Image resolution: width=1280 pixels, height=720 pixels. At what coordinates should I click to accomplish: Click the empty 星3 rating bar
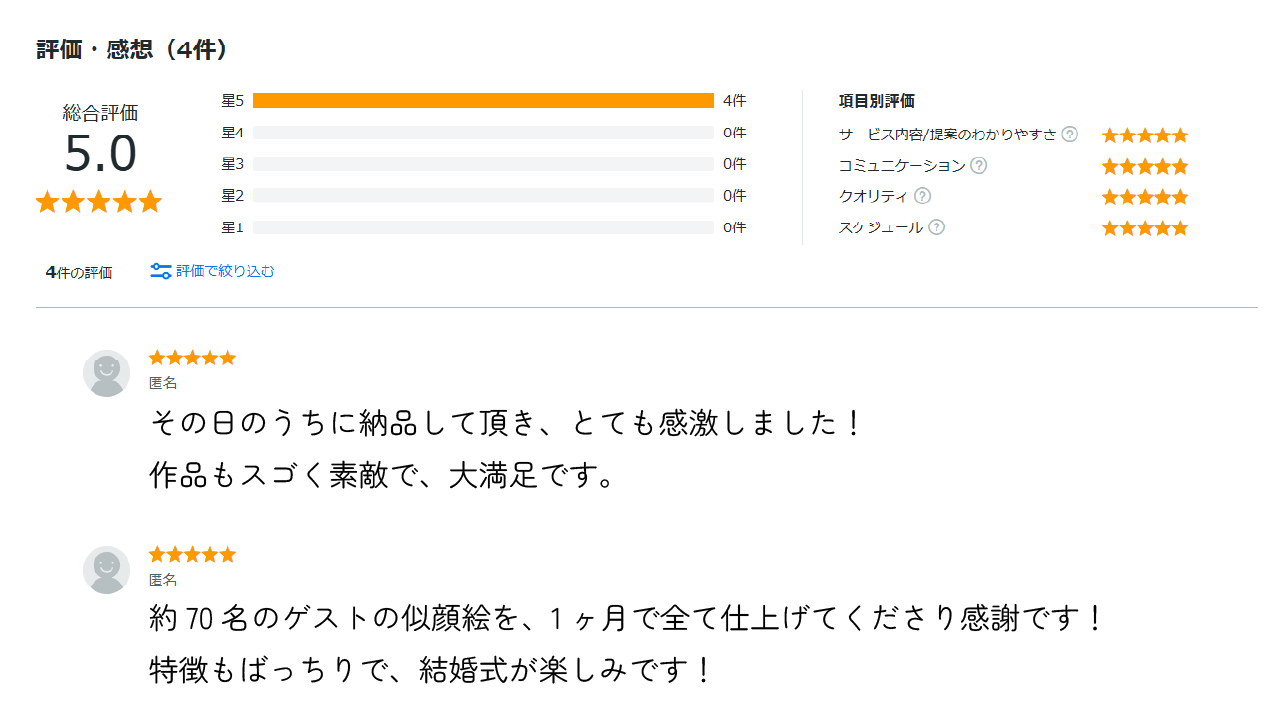[x=484, y=163]
